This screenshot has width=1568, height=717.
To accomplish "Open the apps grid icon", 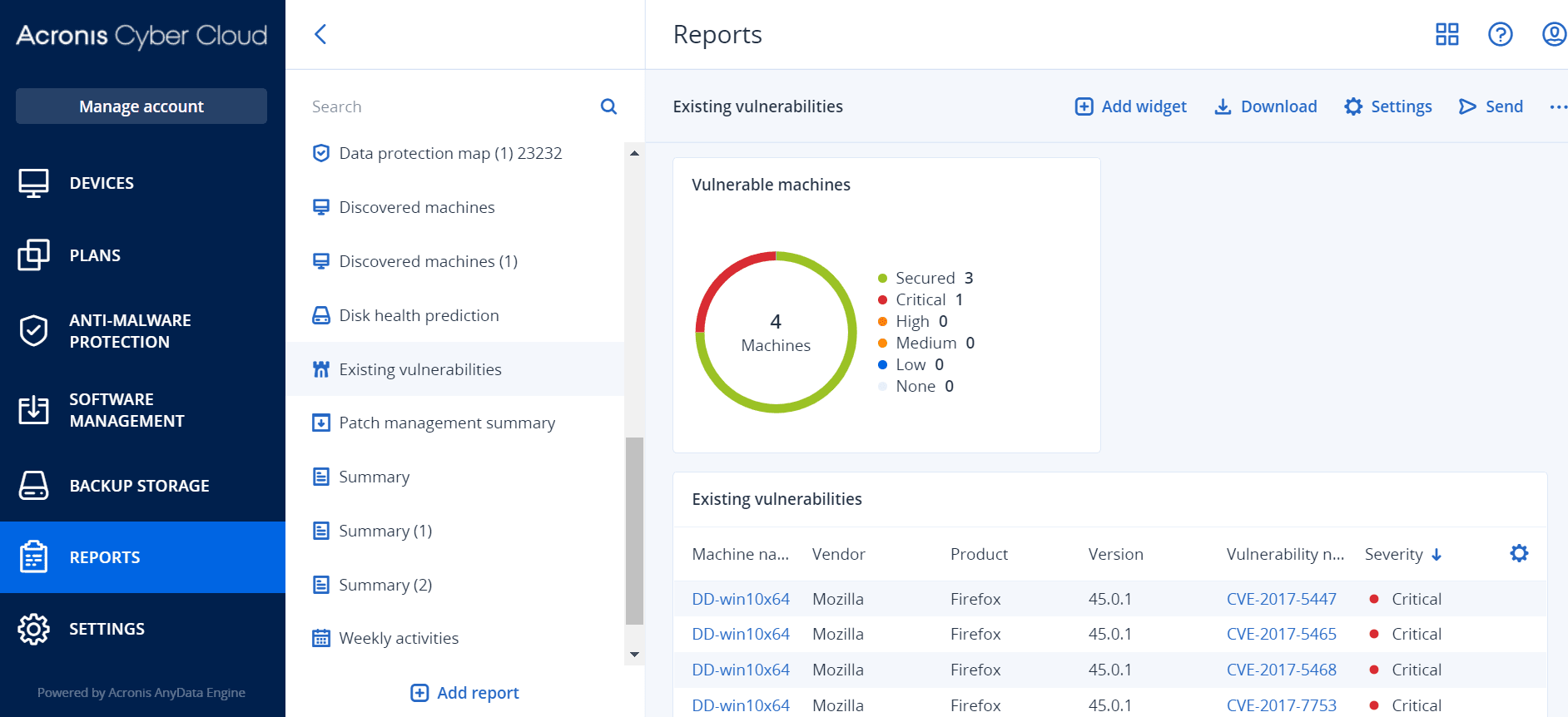I will coord(1447,34).
